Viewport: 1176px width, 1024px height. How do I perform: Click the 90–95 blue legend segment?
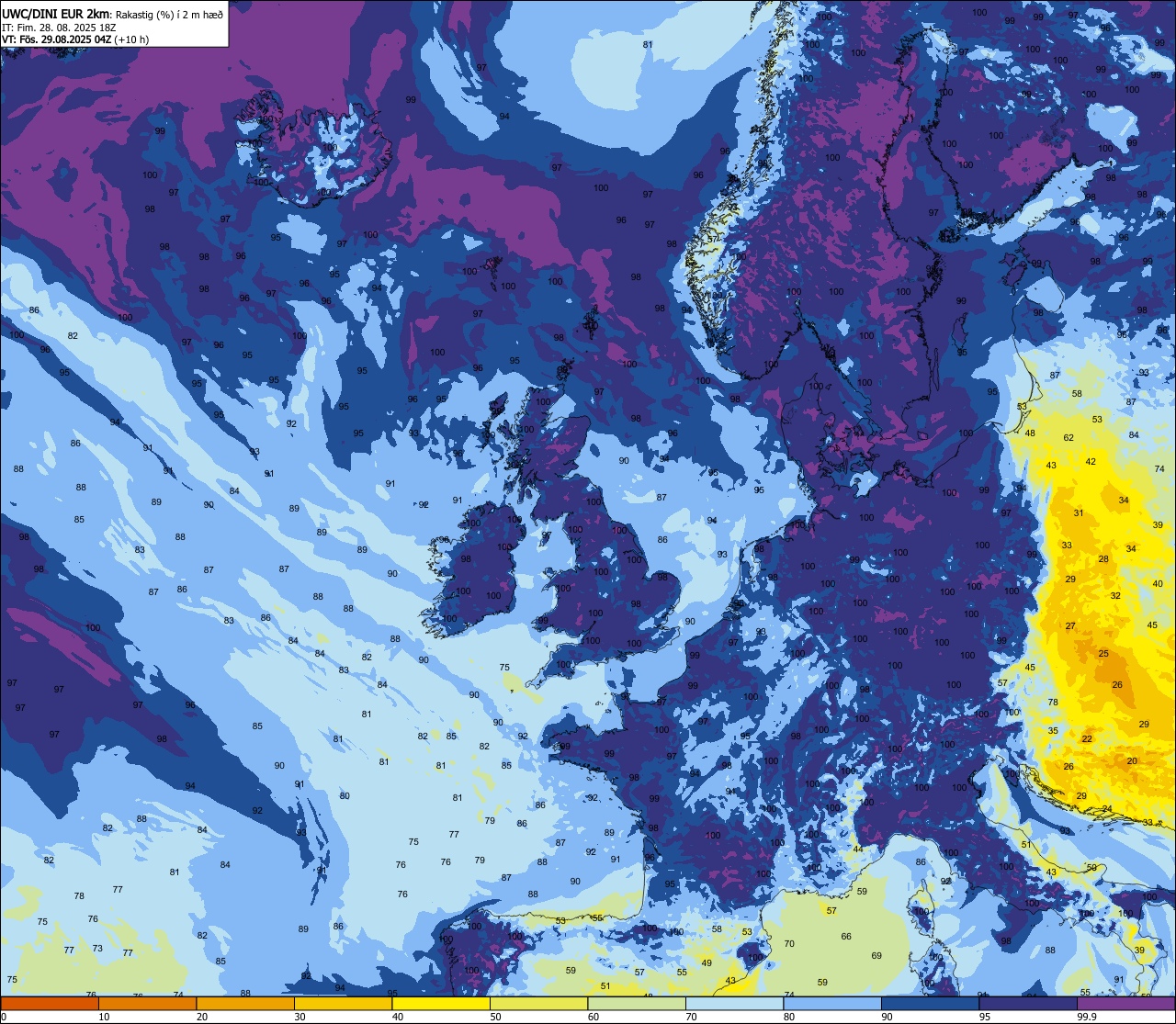coord(930,1004)
